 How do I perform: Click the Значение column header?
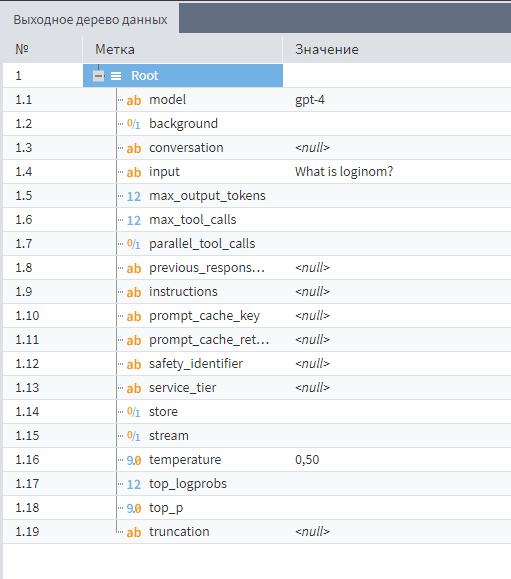pyautogui.click(x=397, y=49)
